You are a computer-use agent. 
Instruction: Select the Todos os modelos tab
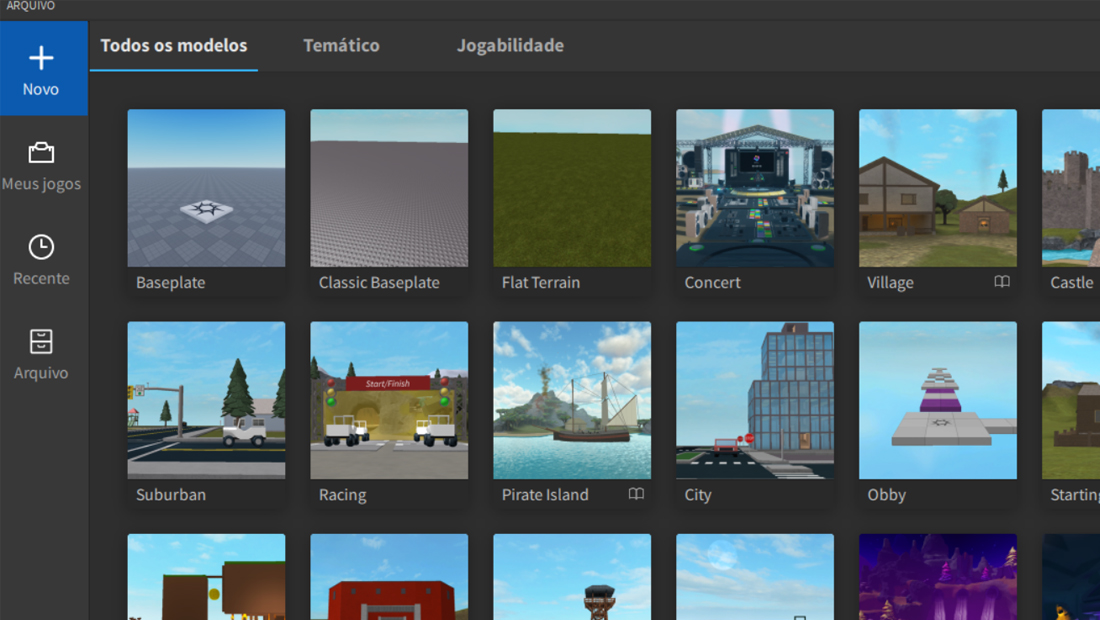coord(173,46)
